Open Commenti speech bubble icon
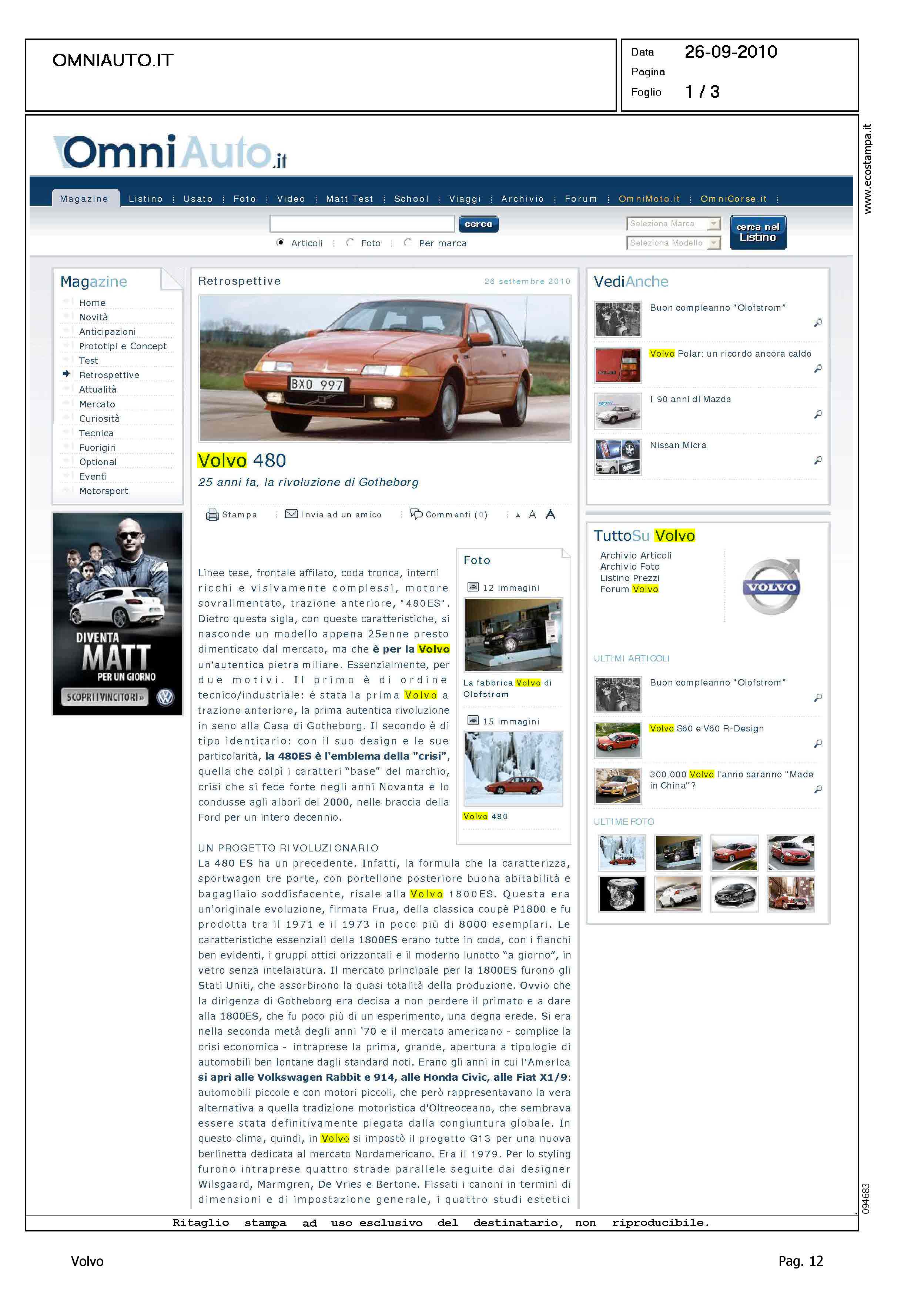The height and width of the screenshot is (1297, 924). pyautogui.click(x=416, y=514)
